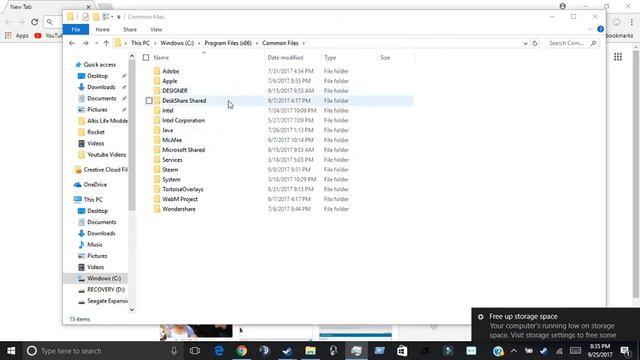Select the McAfee folder icon

(157, 140)
